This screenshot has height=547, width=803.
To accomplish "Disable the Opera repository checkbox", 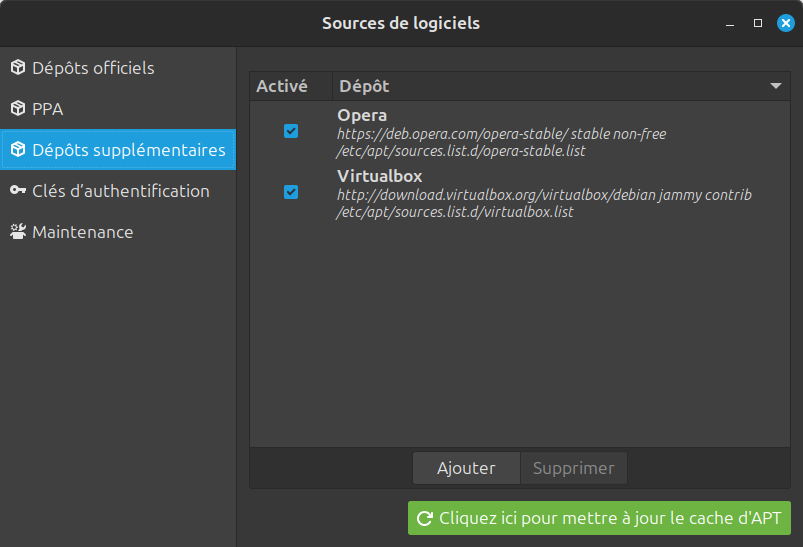I will (291, 131).
